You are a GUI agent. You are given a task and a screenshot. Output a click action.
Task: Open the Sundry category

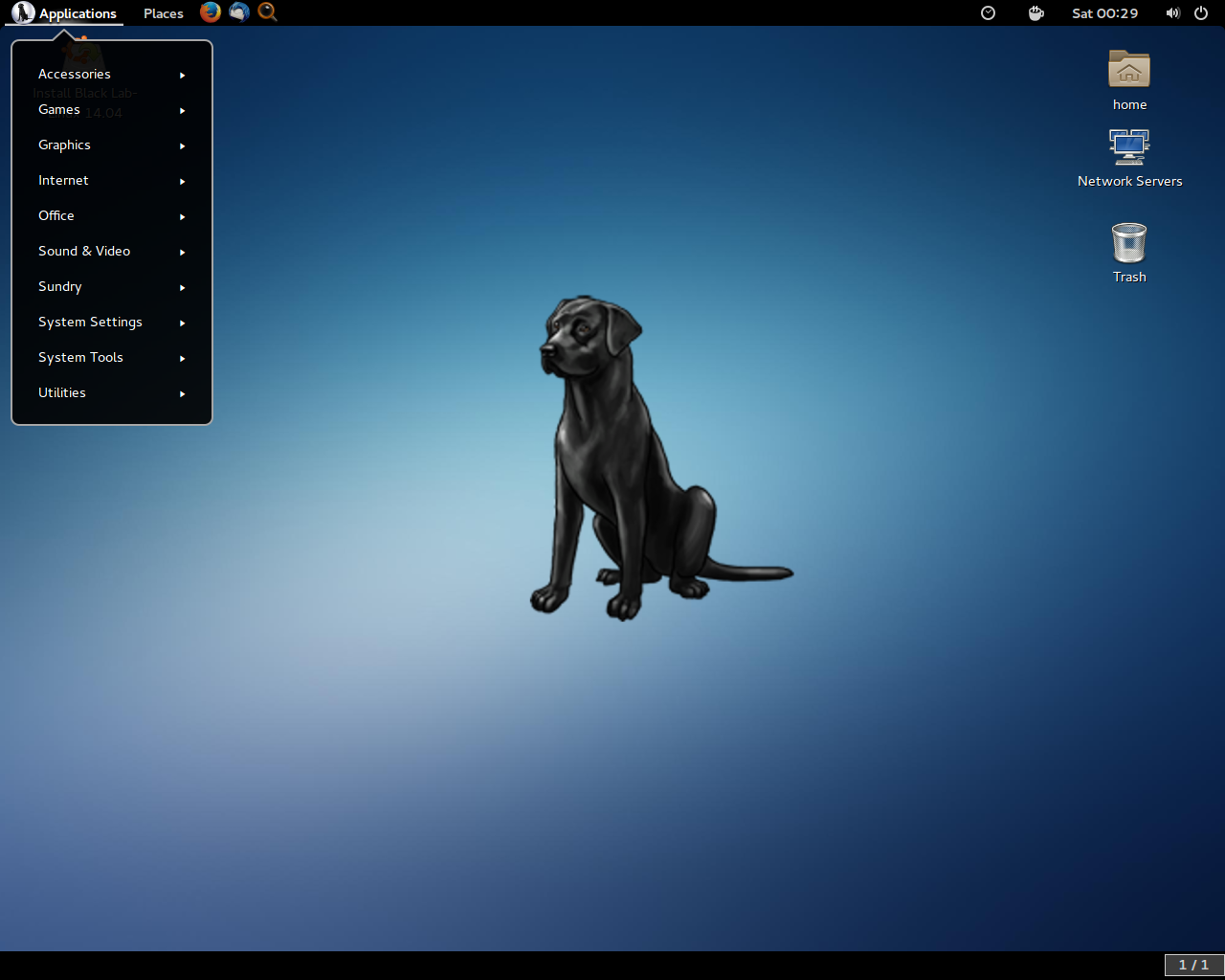pyautogui.click(x=112, y=287)
